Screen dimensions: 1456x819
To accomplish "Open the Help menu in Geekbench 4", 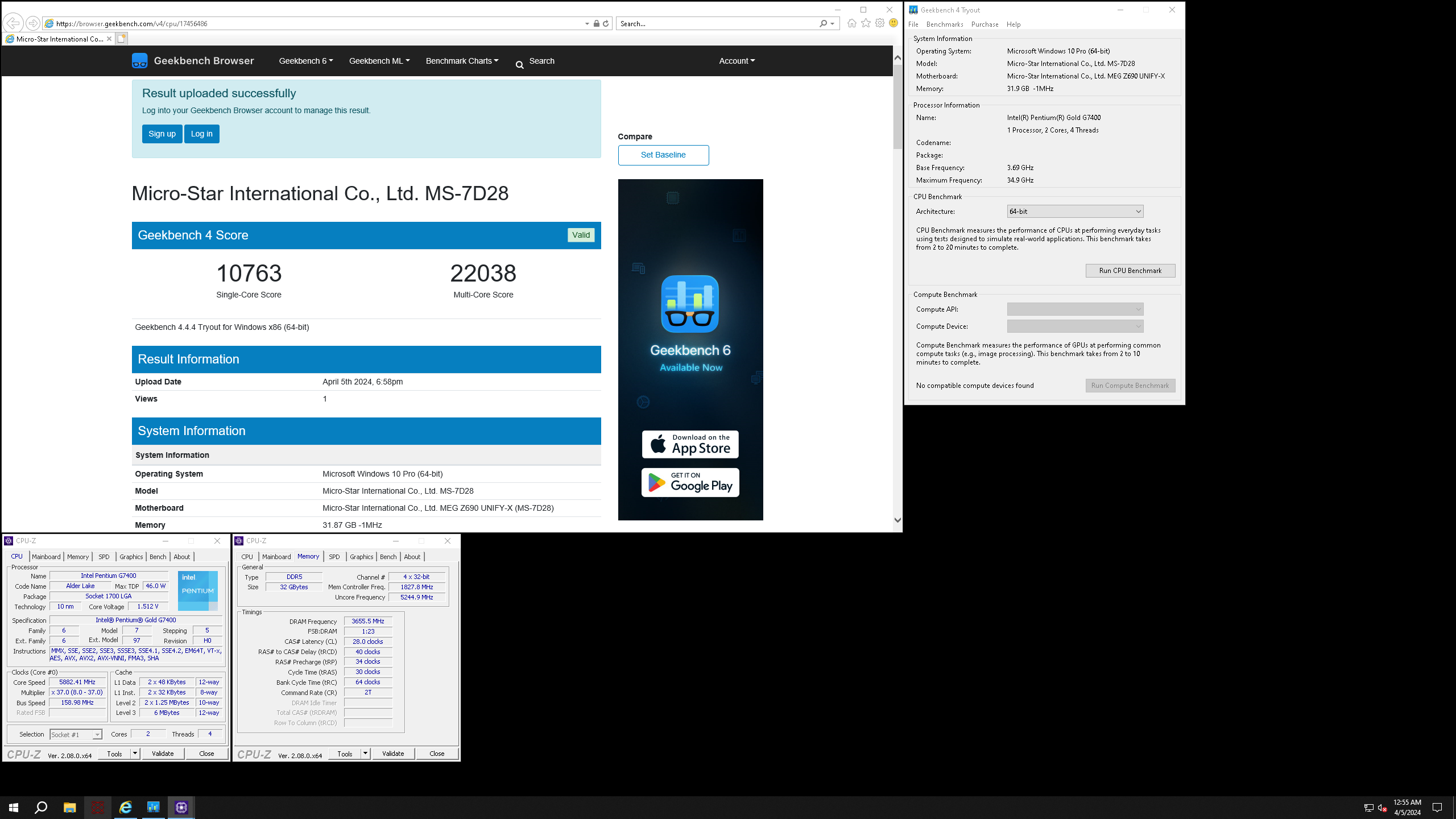I will click(x=1014, y=24).
